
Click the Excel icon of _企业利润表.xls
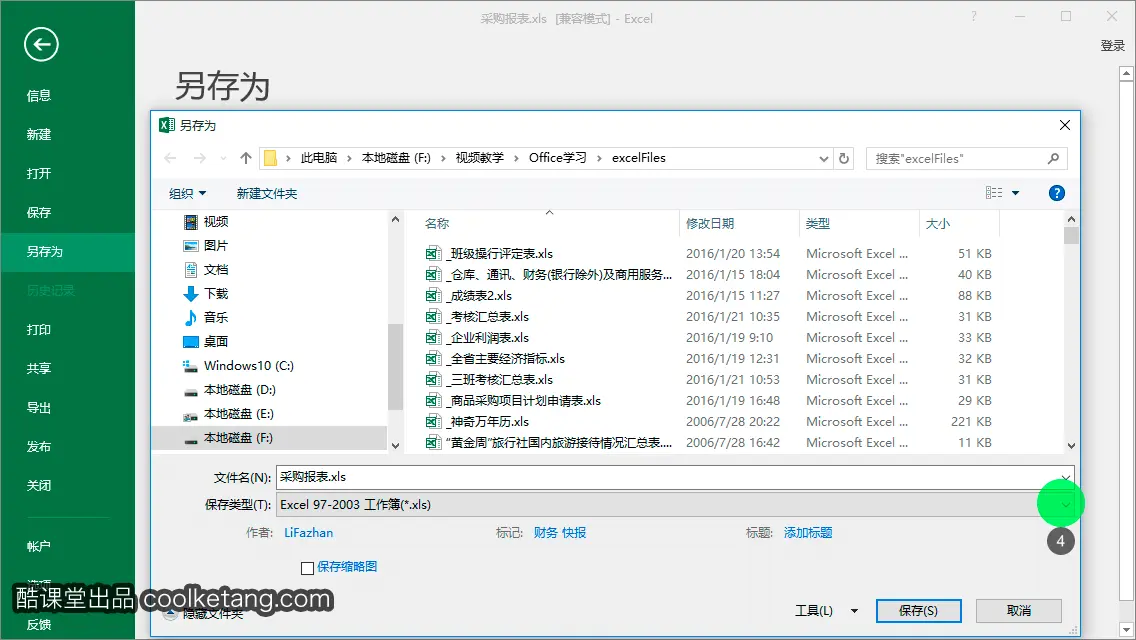[433, 338]
